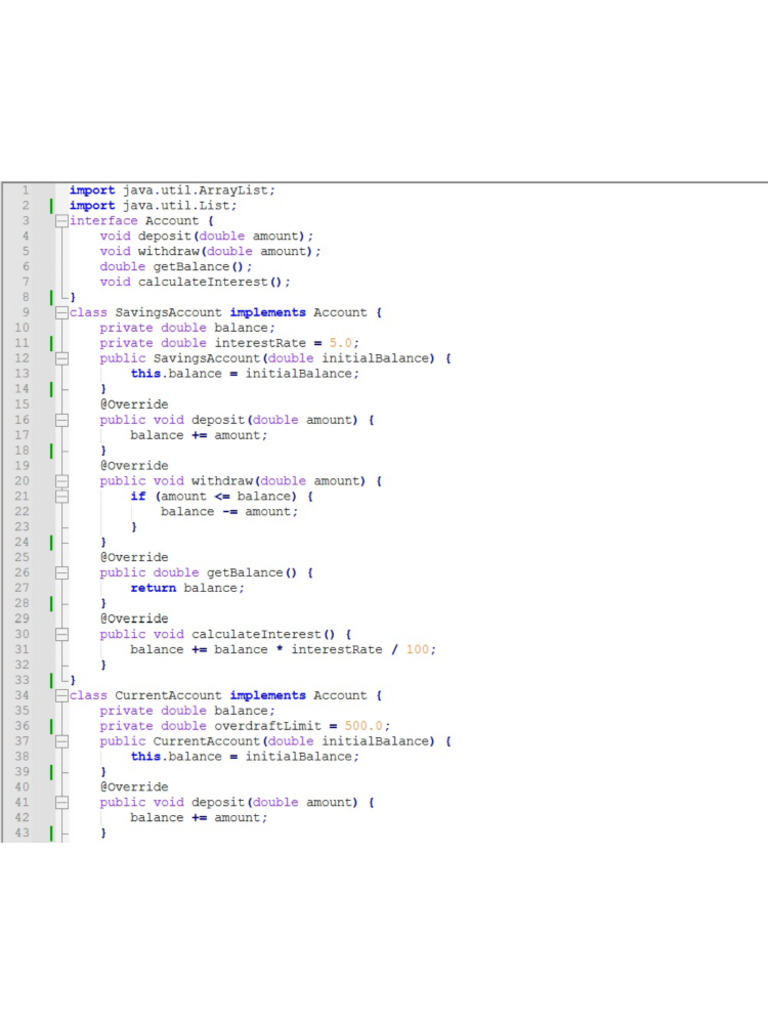This screenshot has height=1024, width=768.
Task: Fold the deposit method on line 16
Action: [x=61, y=420]
